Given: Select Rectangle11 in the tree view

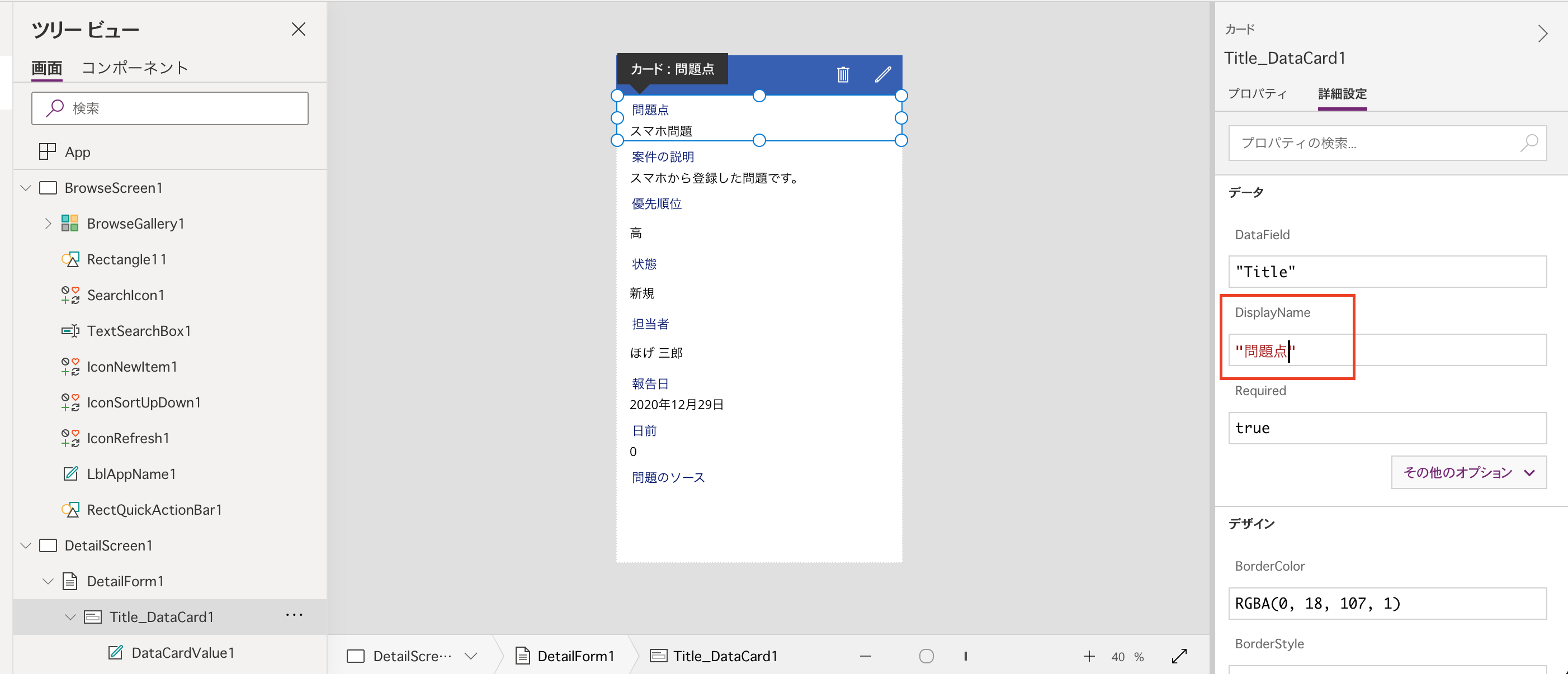Looking at the screenshot, I should coord(126,259).
